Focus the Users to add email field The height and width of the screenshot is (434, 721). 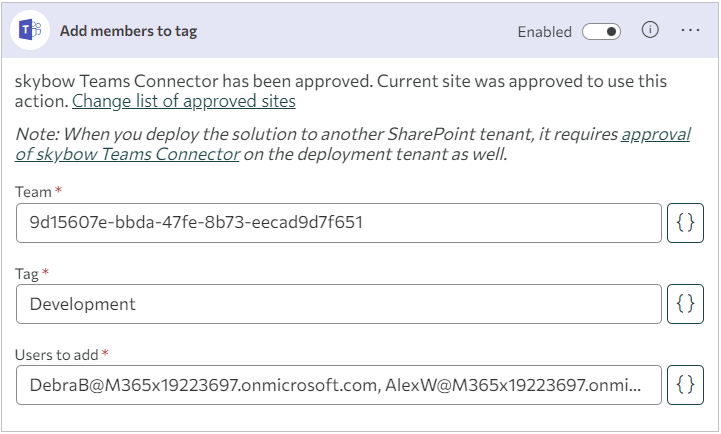click(339, 385)
